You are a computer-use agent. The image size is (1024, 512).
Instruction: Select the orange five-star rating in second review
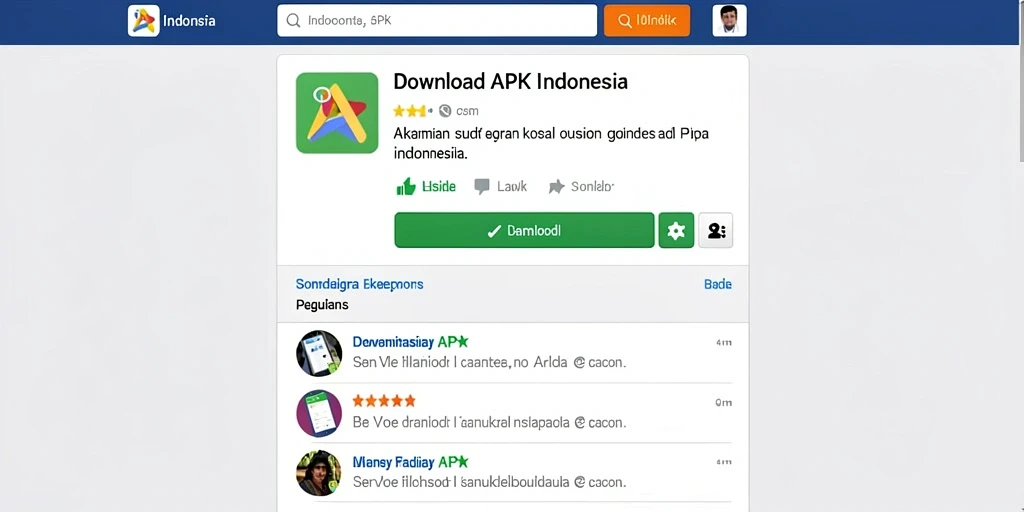tap(384, 401)
